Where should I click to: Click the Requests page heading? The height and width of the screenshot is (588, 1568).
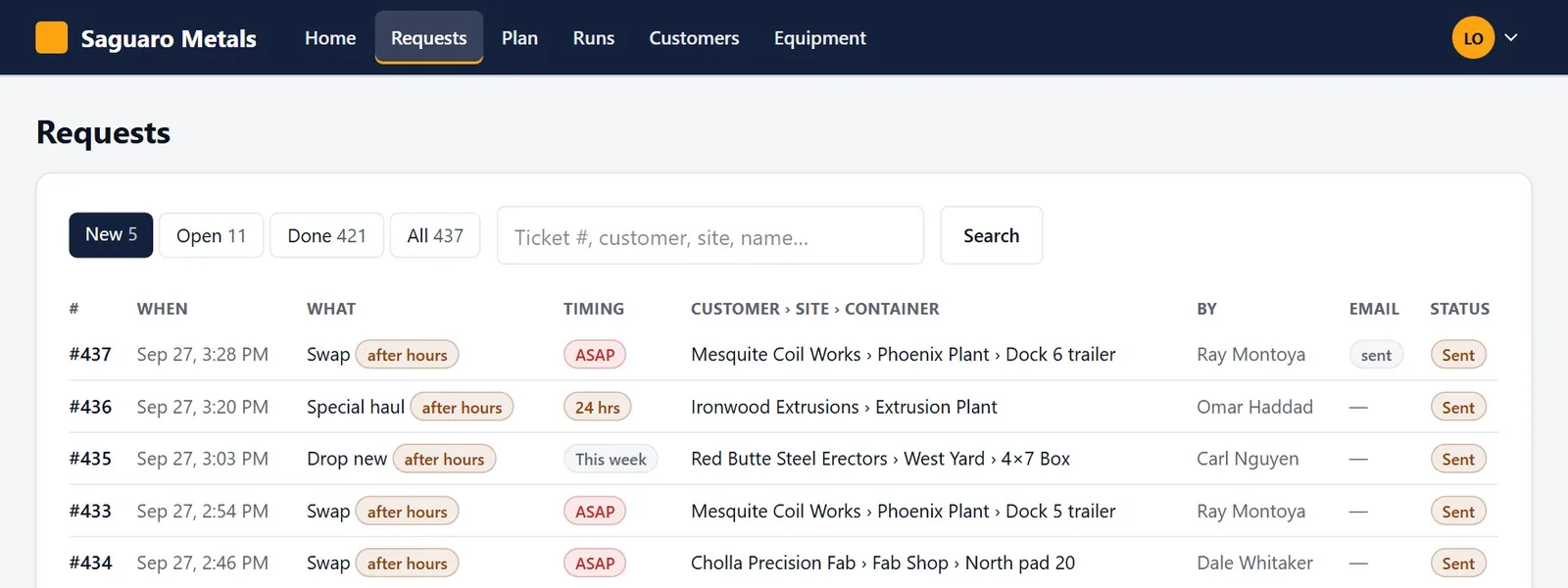103,132
